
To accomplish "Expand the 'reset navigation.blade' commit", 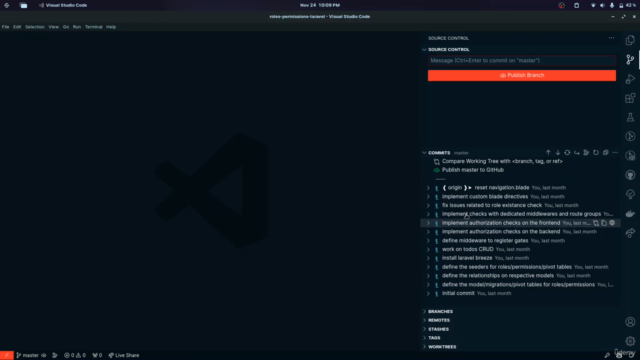I will click(x=428, y=188).
